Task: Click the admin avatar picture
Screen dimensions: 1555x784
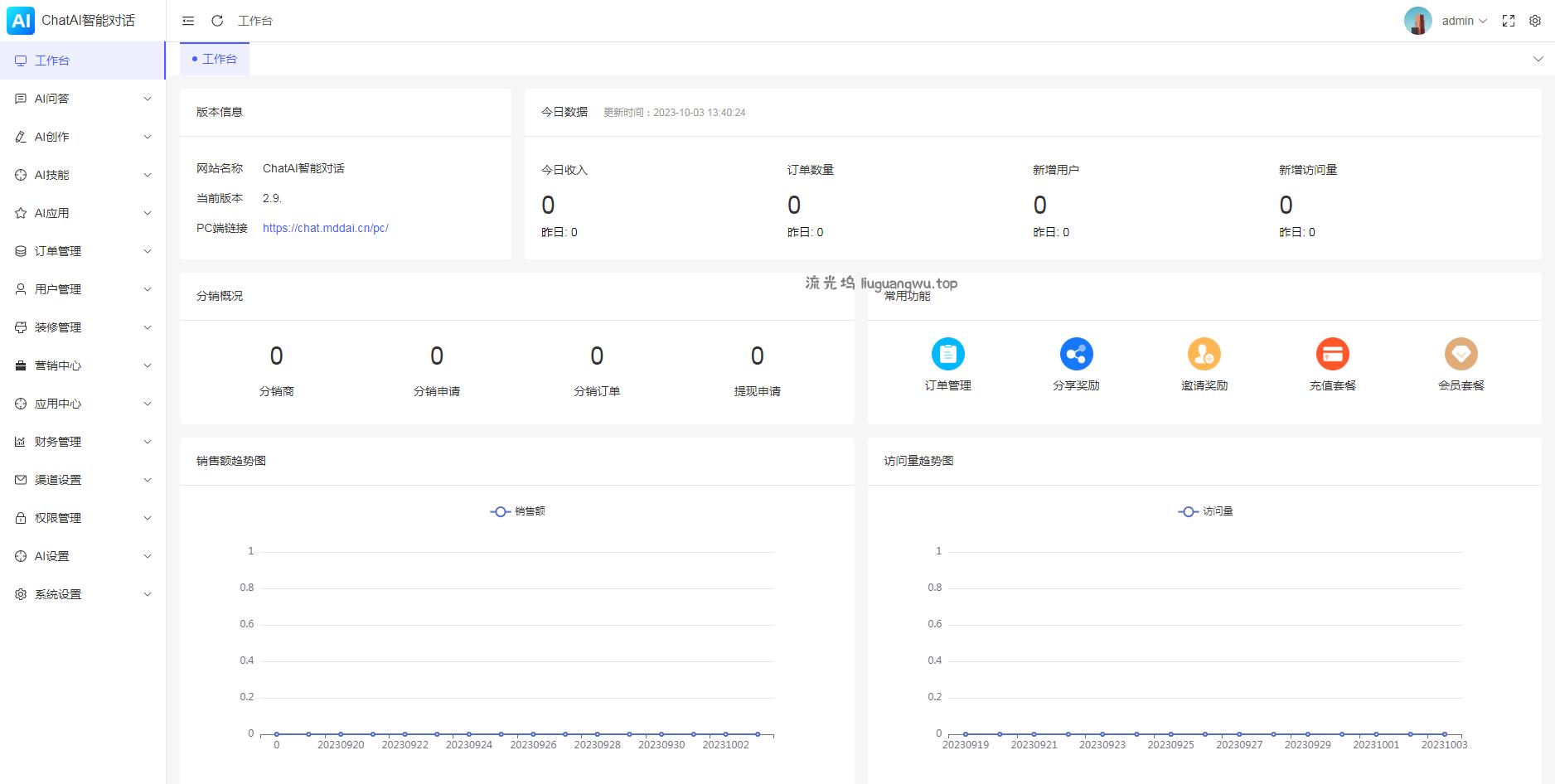Action: 1417,21
